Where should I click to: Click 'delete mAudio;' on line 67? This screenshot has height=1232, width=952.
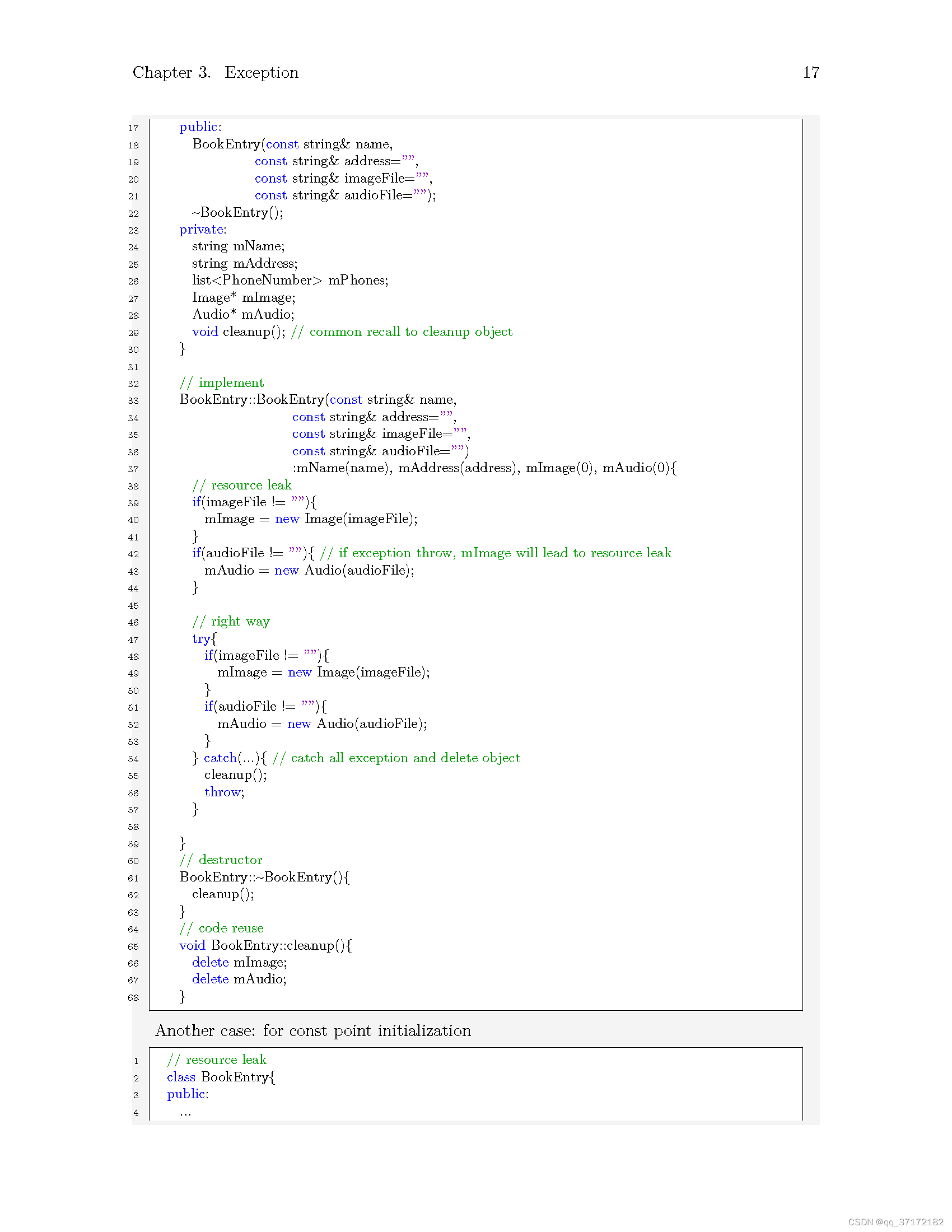point(239,980)
